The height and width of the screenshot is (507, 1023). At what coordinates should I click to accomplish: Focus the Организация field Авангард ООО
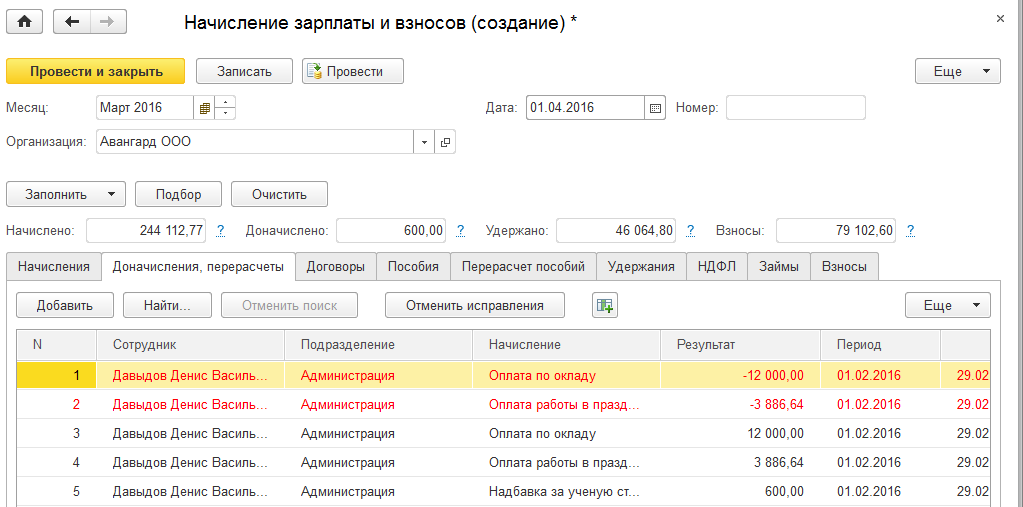[x=255, y=142]
